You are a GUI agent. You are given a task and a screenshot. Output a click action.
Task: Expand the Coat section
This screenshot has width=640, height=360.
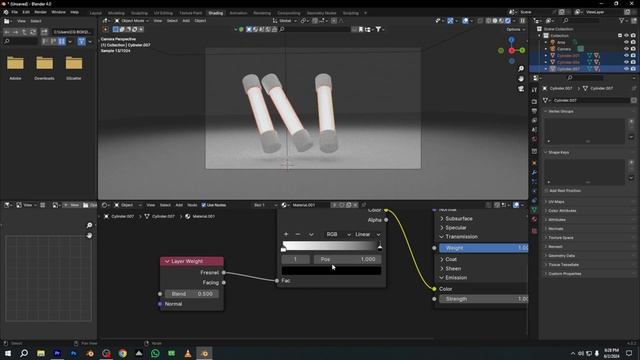(448, 259)
